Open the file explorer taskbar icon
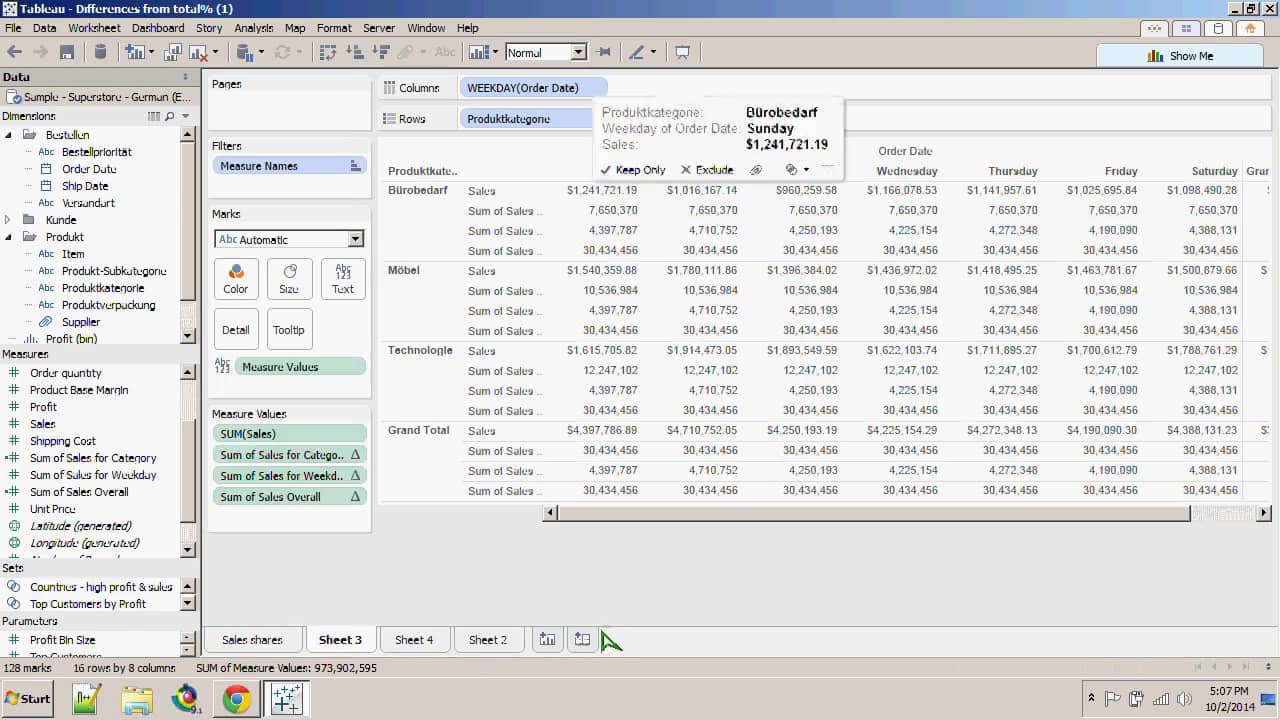This screenshot has width=1280, height=720. click(x=137, y=698)
